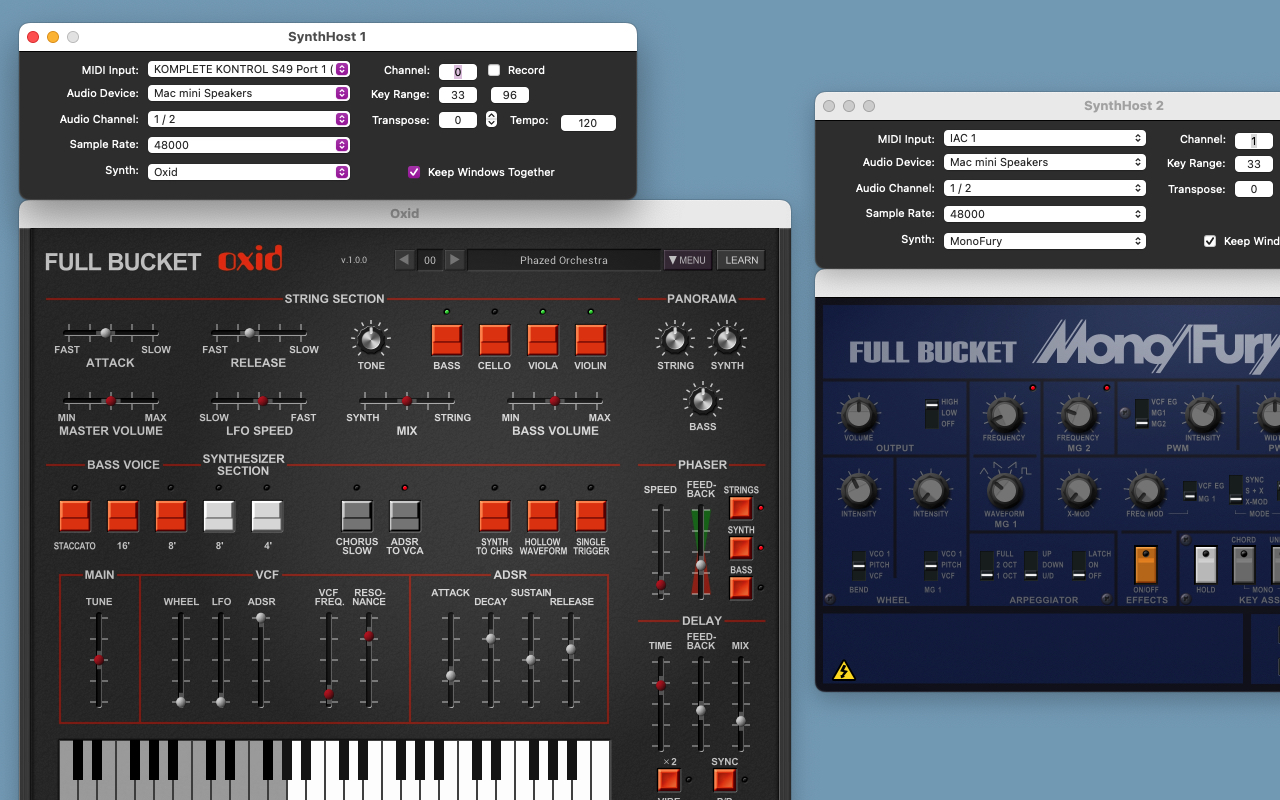Toggle the HOLLOW WAVEFORM button

pyautogui.click(x=543, y=516)
